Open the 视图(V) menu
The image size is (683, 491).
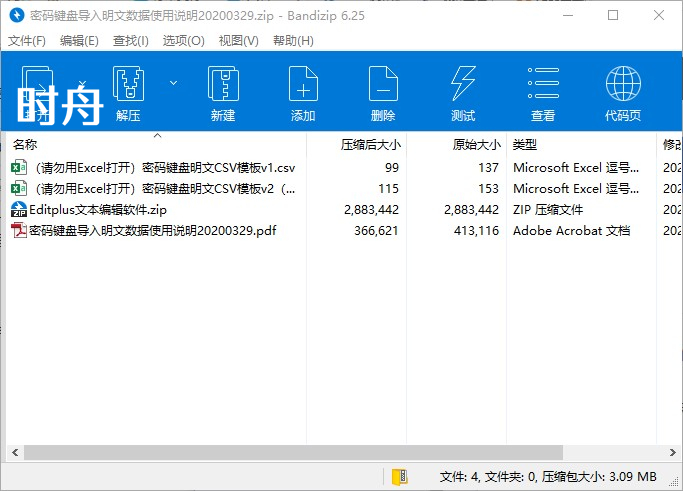tap(238, 41)
